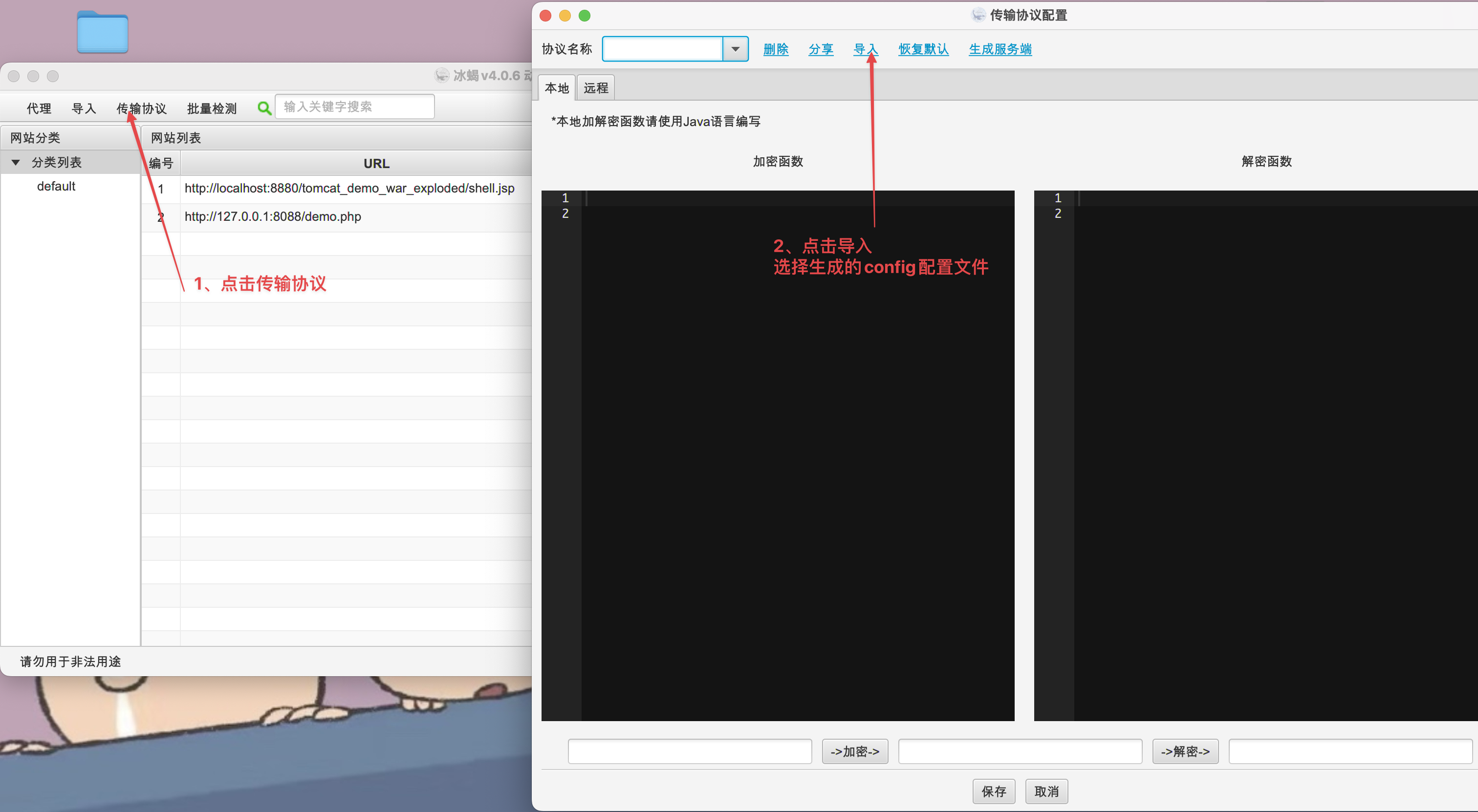The width and height of the screenshot is (1478, 812).
Task: Open the 代理 menu item
Action: (39, 108)
